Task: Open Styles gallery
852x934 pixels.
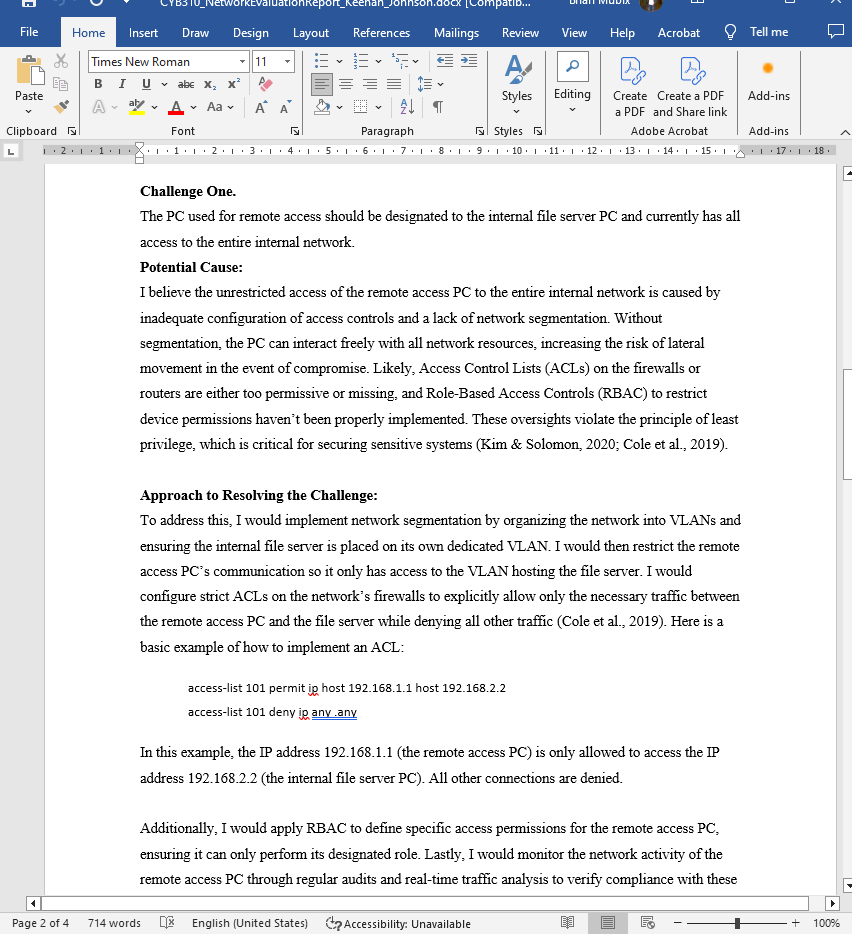Action: coord(517,85)
